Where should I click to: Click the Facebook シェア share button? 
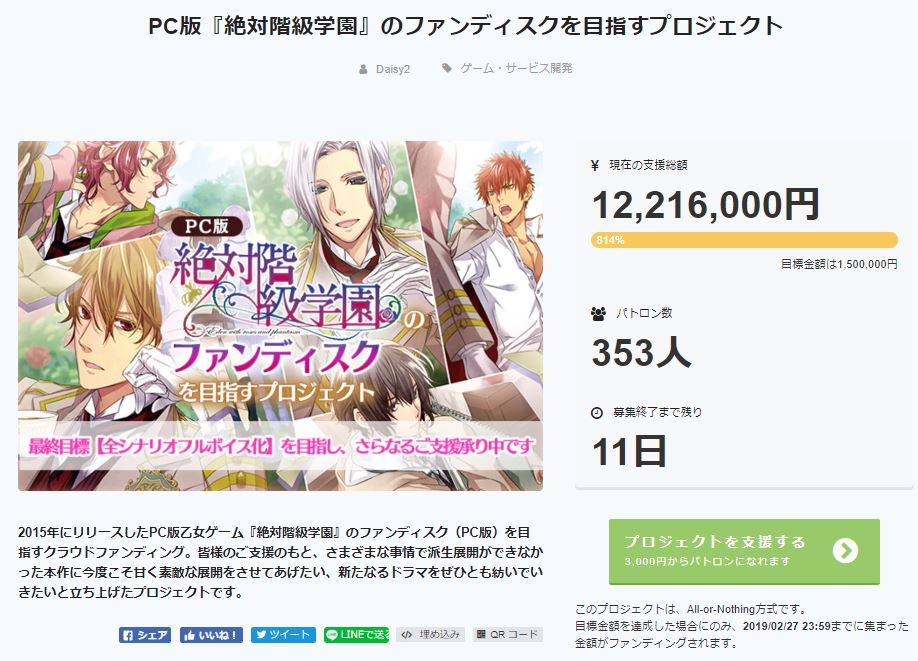click(145, 635)
